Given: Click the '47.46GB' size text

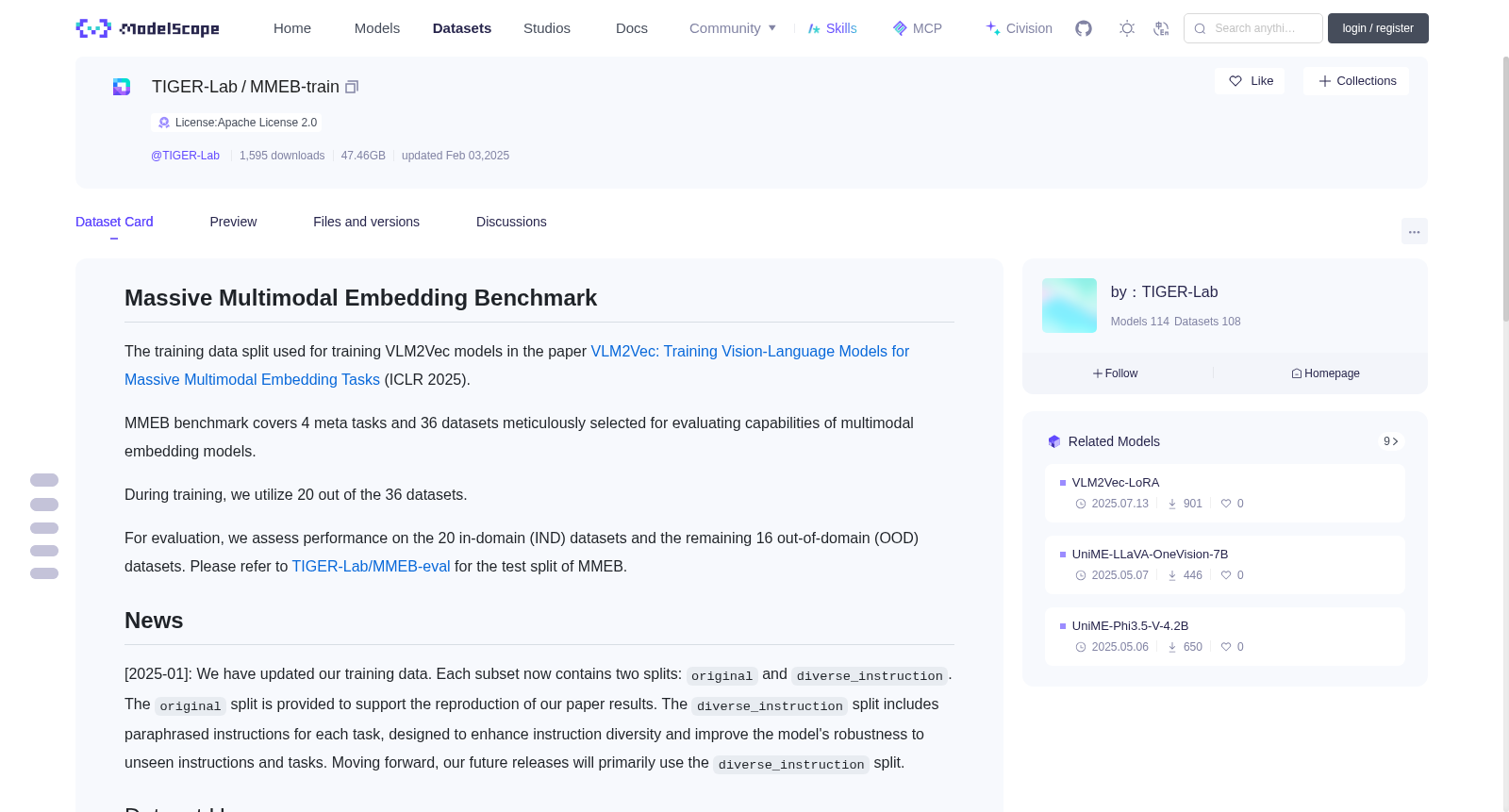Looking at the screenshot, I should click(363, 156).
